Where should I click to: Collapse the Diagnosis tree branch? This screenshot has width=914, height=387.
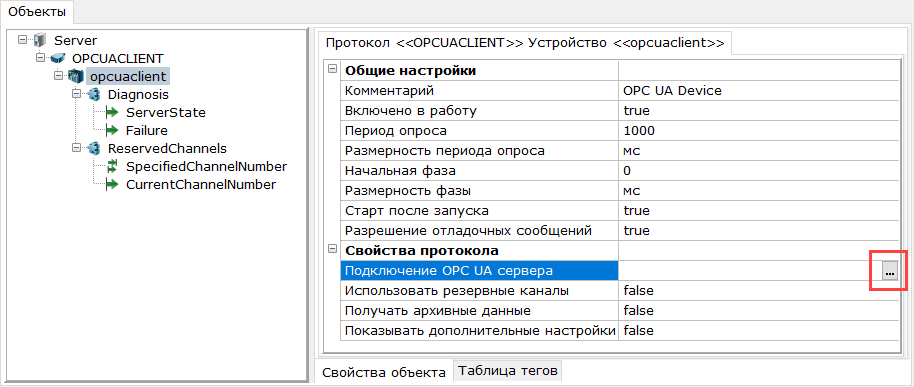[x=76, y=94]
